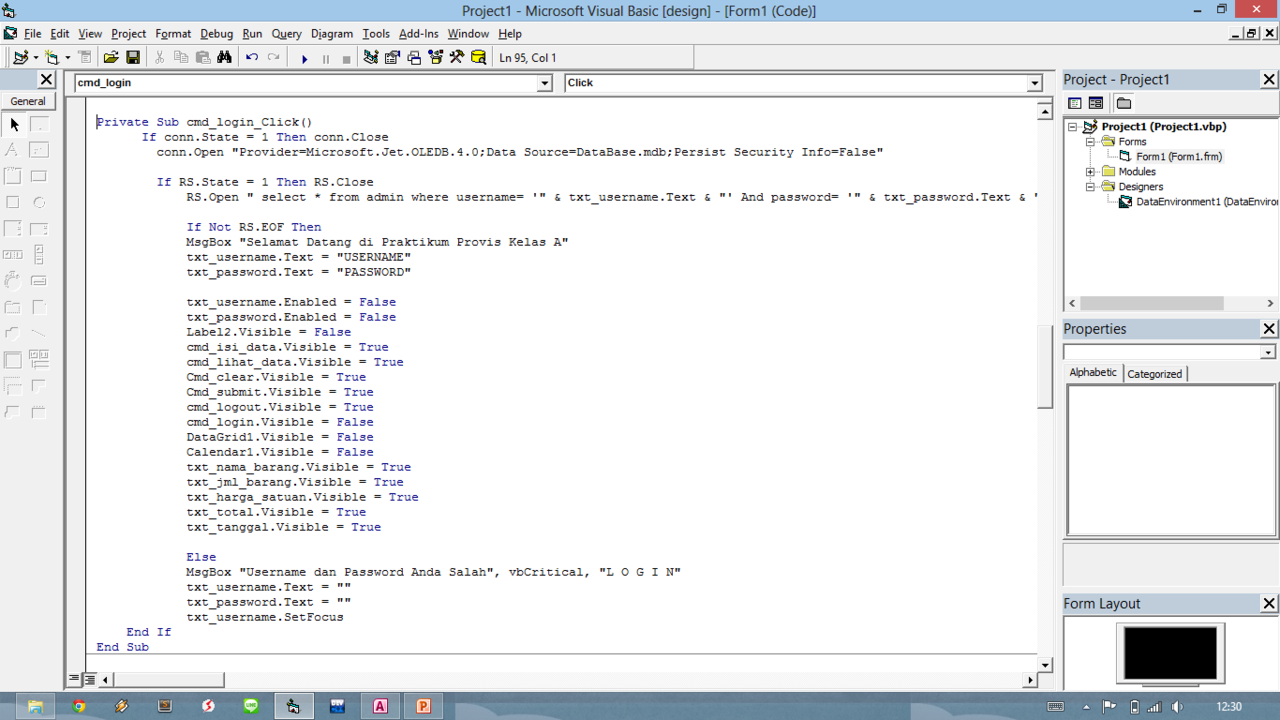Screen dimensions: 1280x720
Task: Open the Project Explorer toolbar icon
Action: point(371,58)
